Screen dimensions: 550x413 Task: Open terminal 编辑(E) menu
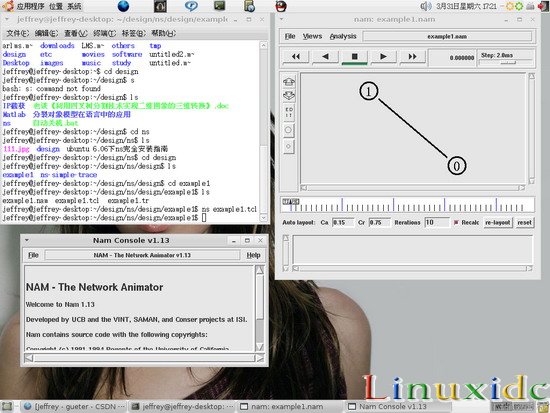pos(46,33)
